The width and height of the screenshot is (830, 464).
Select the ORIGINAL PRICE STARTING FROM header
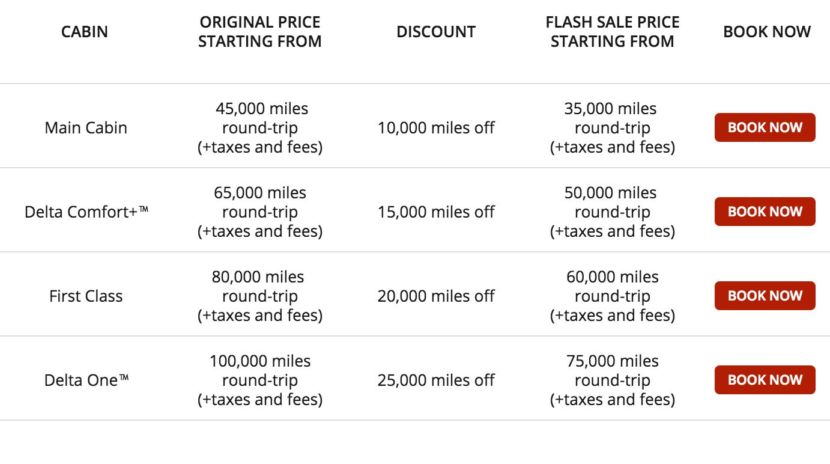tap(260, 32)
